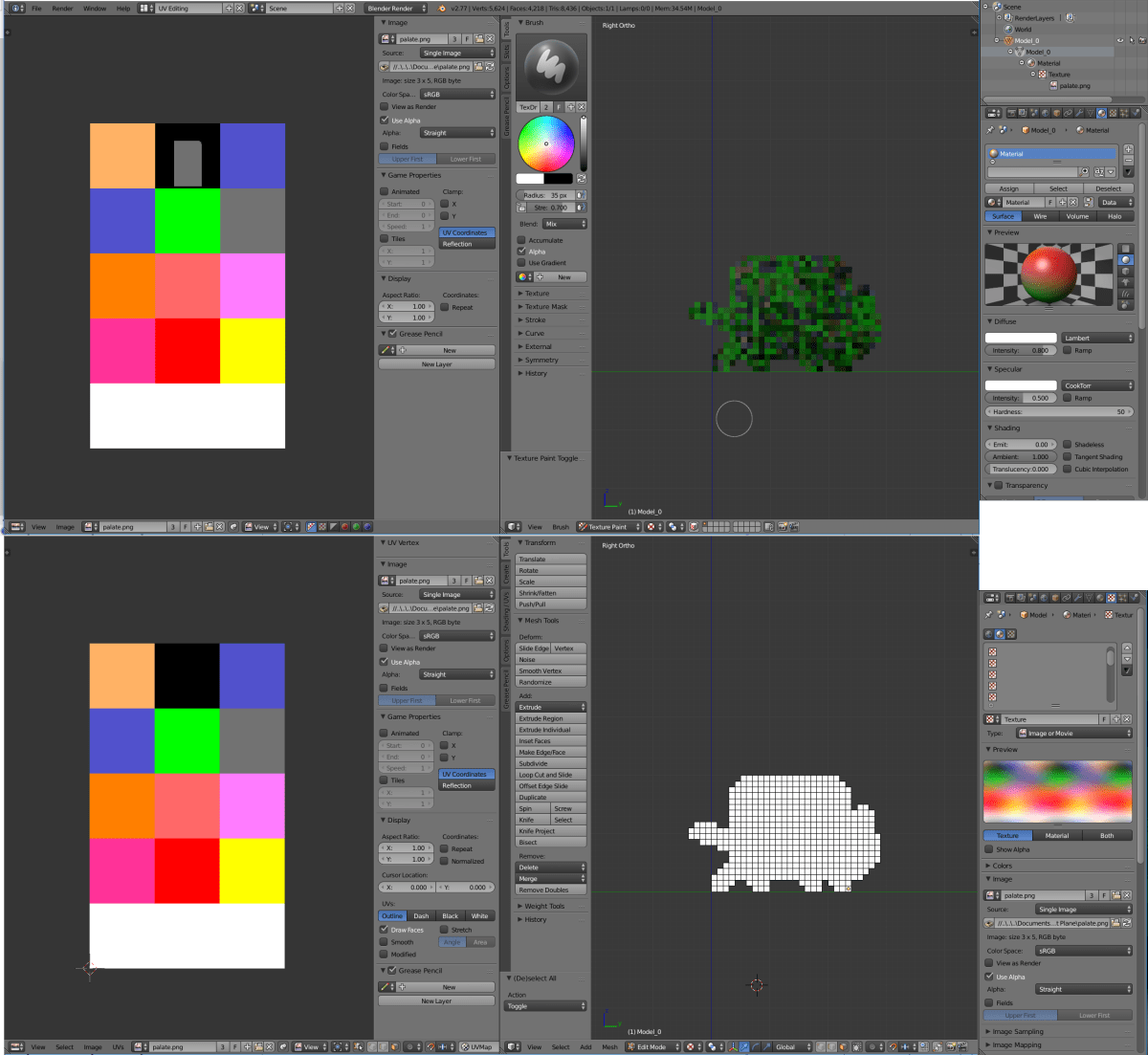
Task: Click the Deselect material button
Action: [1109, 188]
